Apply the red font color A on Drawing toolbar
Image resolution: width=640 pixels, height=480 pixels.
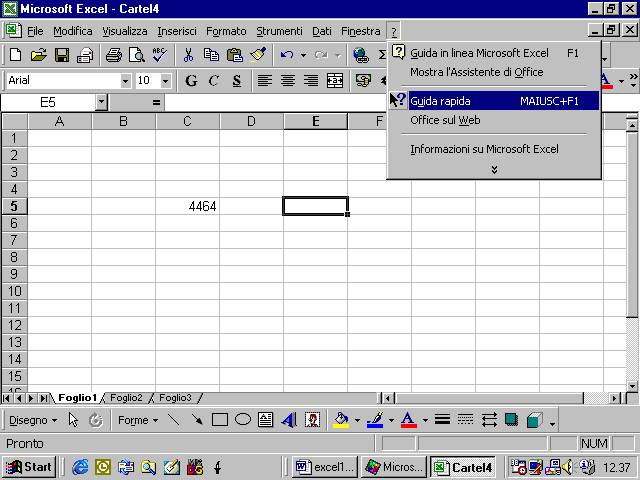(409, 420)
